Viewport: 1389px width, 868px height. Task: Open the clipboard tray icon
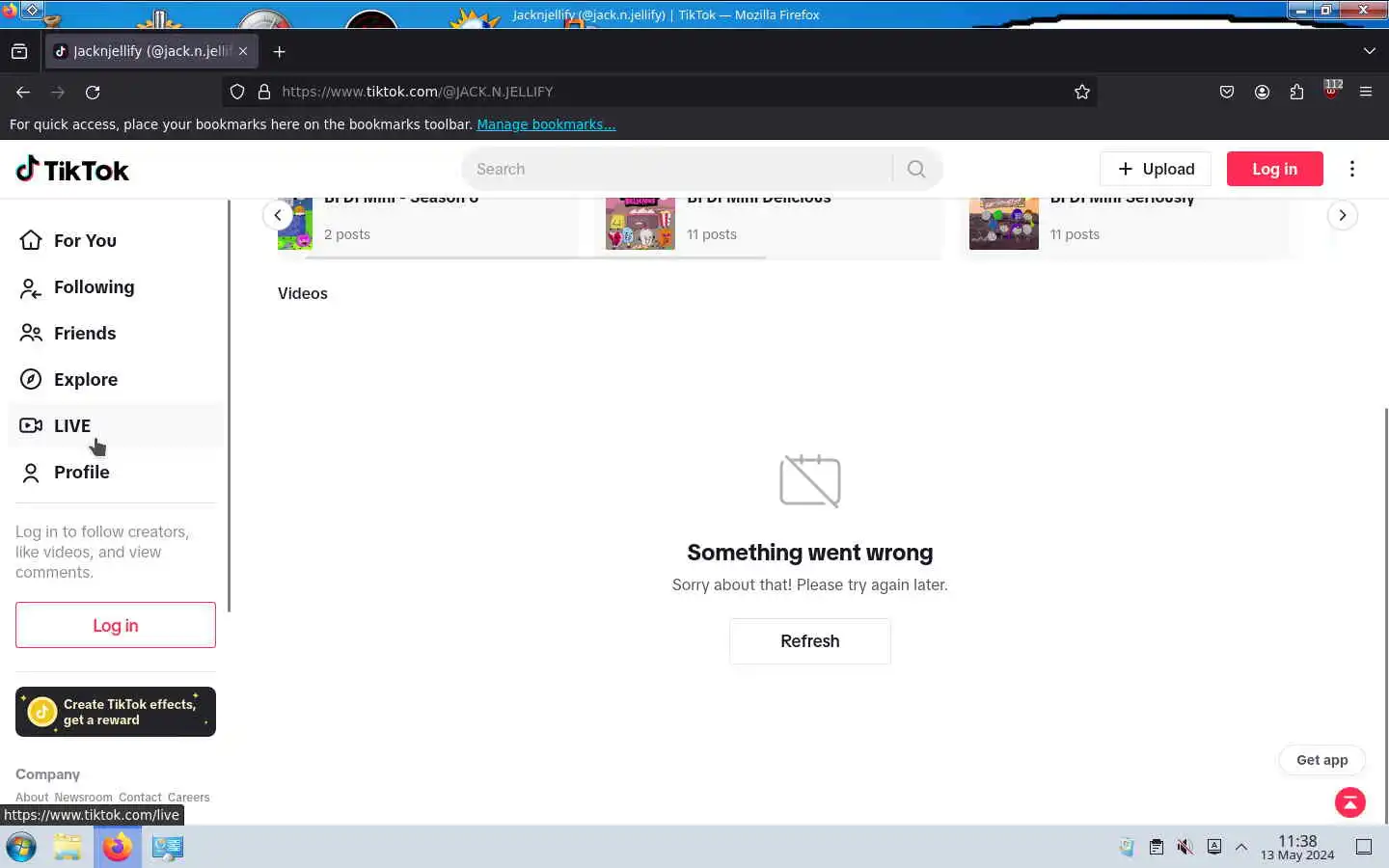[x=1156, y=847]
